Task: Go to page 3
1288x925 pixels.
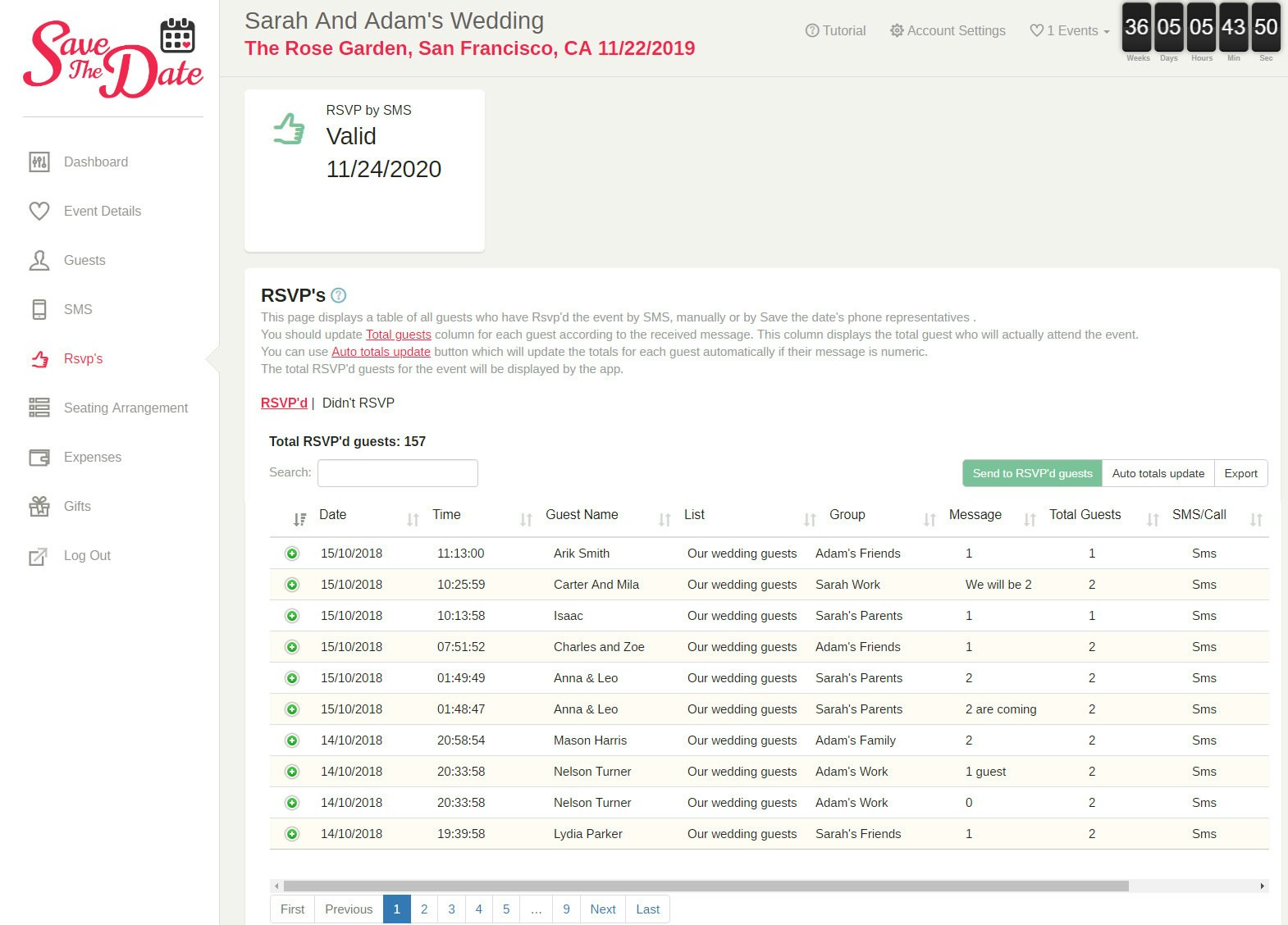Action: (x=451, y=909)
